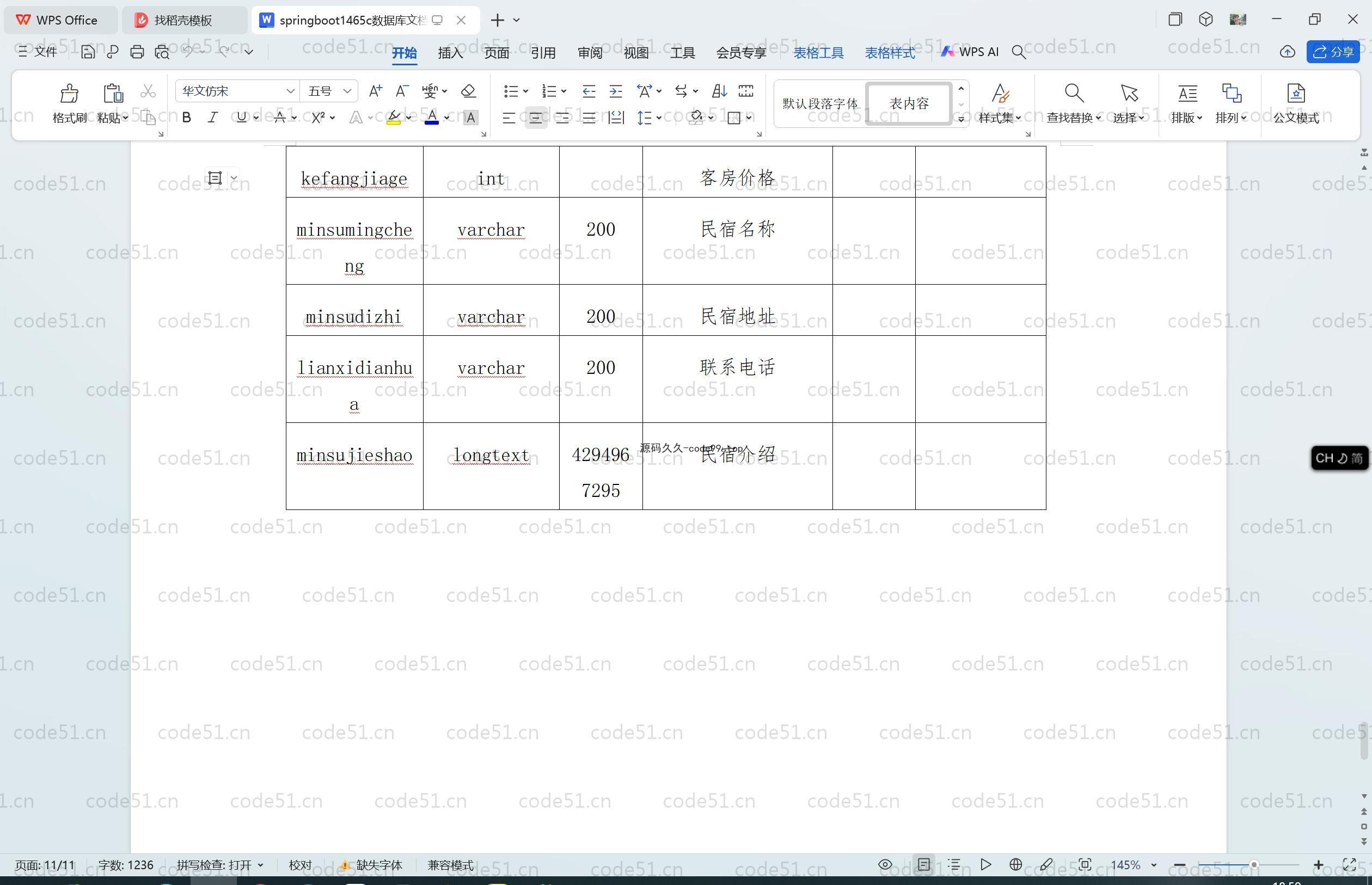Click the 分享 (Share) button
Viewport: 1372px width, 885px height.
(x=1333, y=52)
